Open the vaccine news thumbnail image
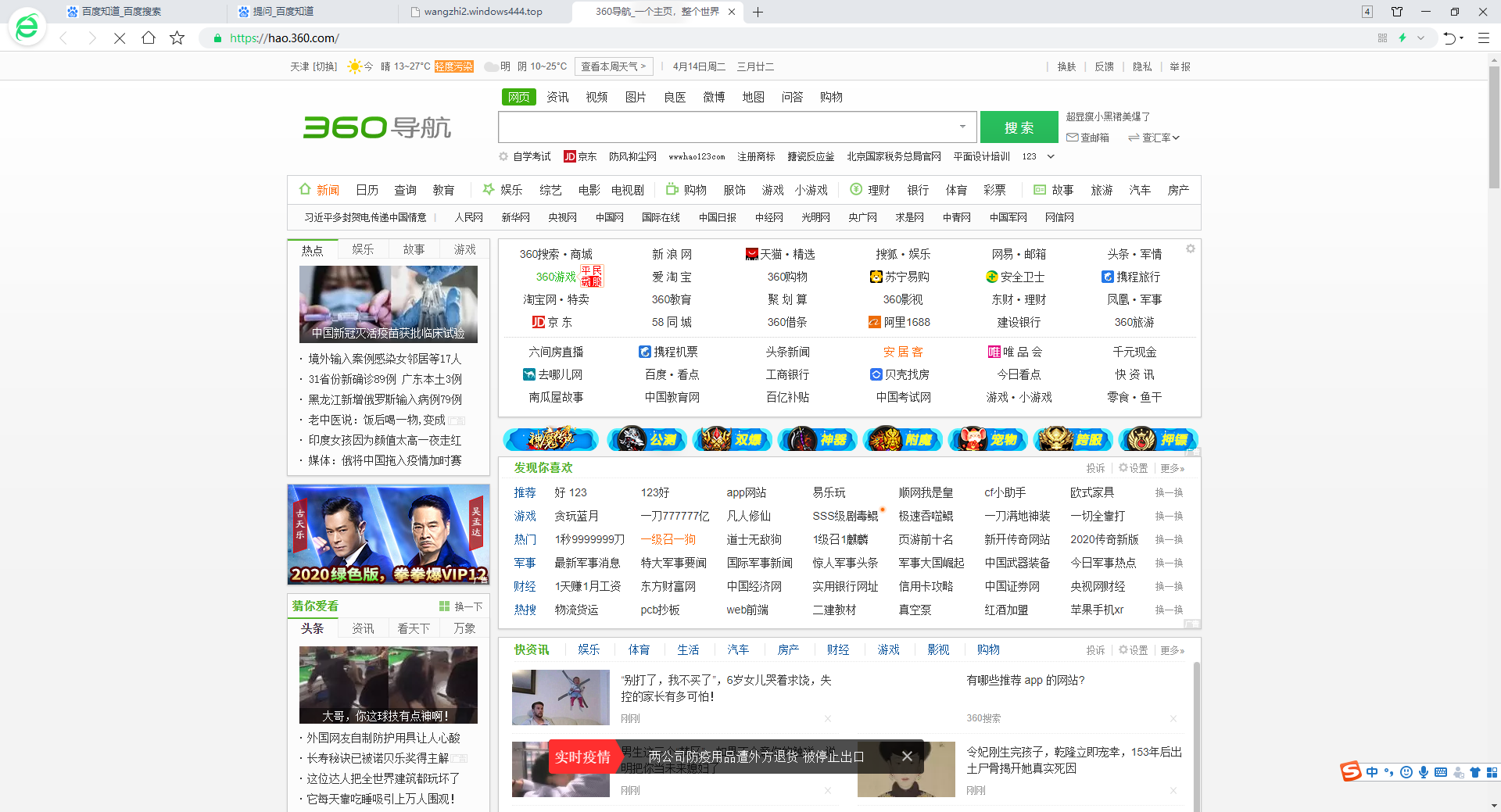The width and height of the screenshot is (1501, 812). [x=388, y=304]
